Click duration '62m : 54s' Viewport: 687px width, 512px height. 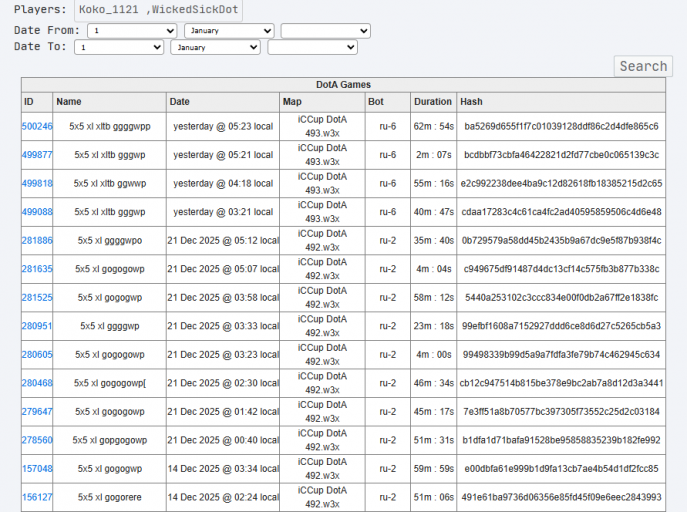click(x=434, y=126)
